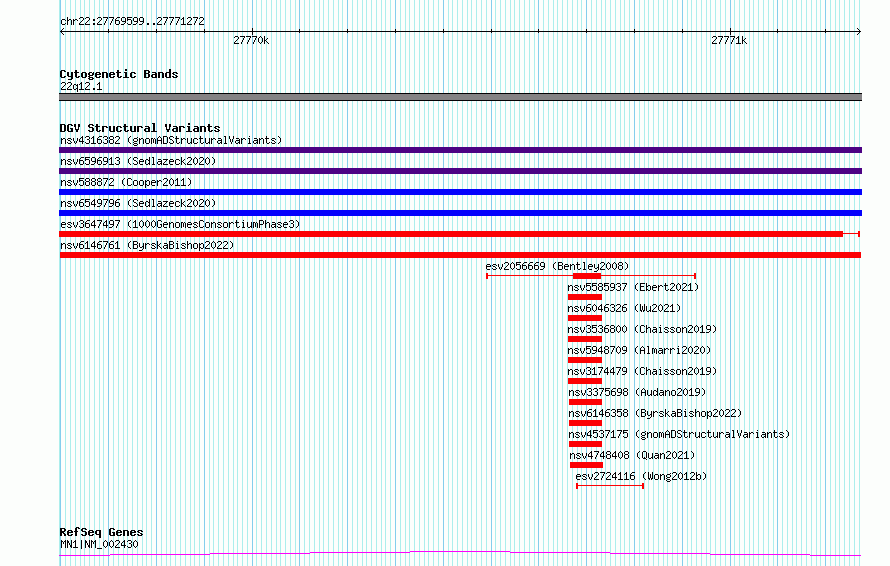
Task: Click the Cytogenetic Bands track title
Action: tap(119, 74)
